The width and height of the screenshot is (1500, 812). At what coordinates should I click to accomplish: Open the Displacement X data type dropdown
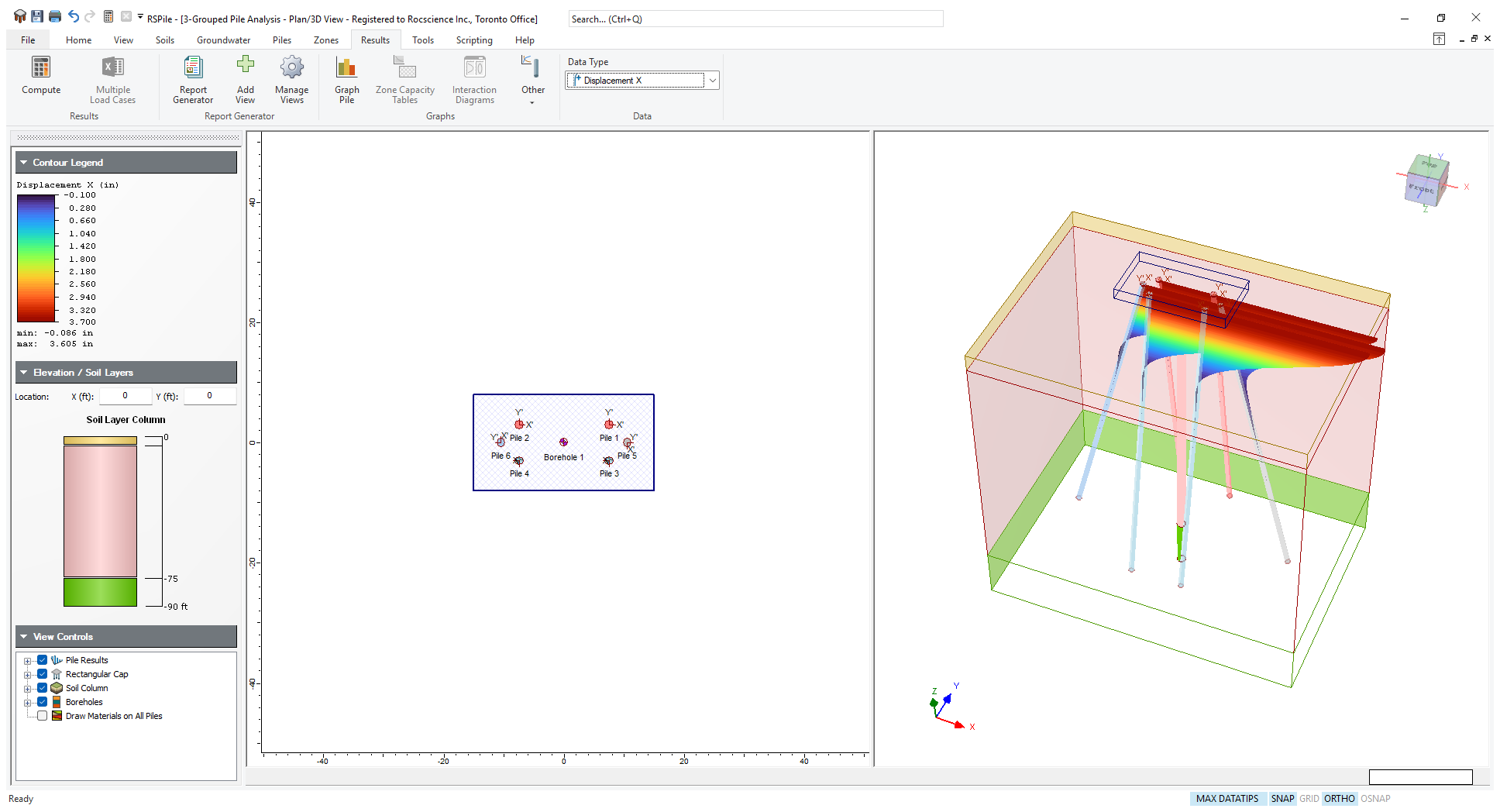pyautogui.click(x=711, y=80)
